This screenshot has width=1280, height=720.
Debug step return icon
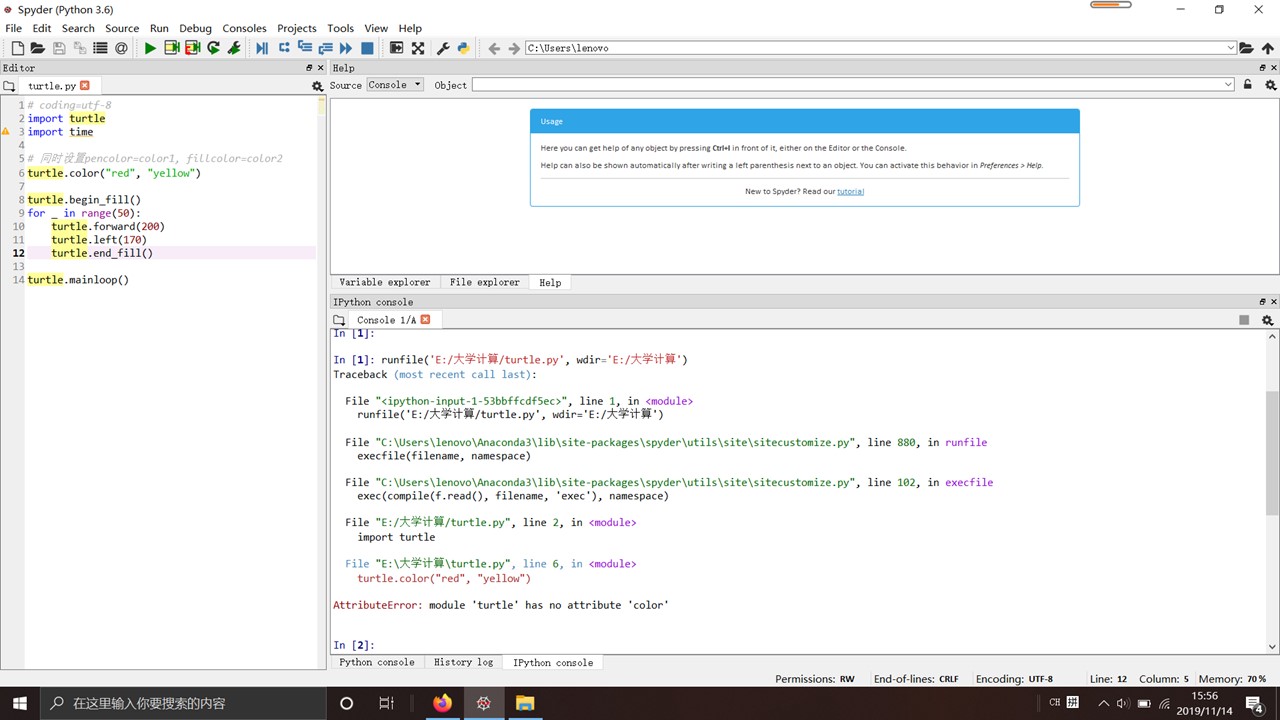325,48
